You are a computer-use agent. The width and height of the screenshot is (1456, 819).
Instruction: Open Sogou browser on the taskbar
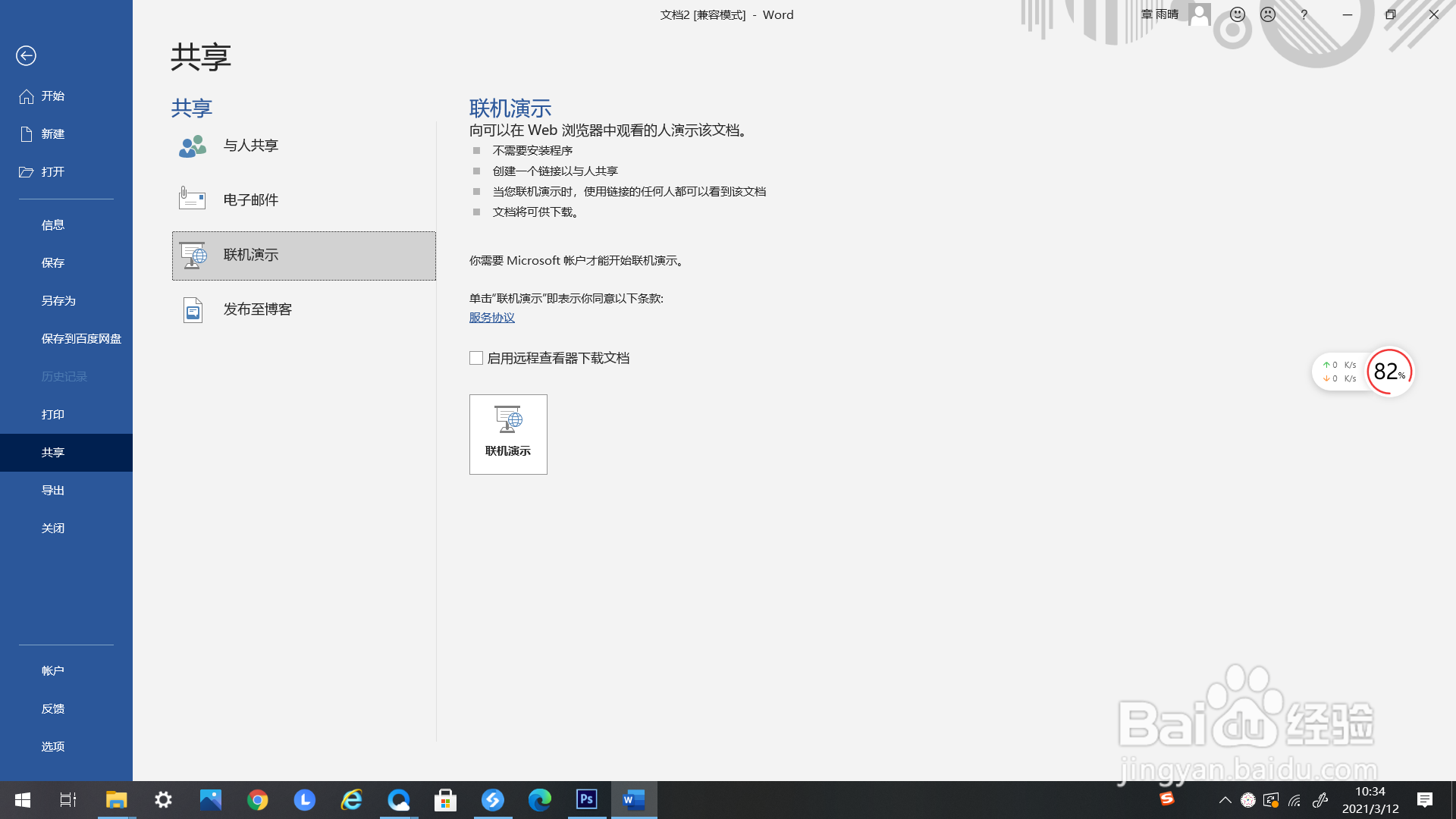[492, 800]
